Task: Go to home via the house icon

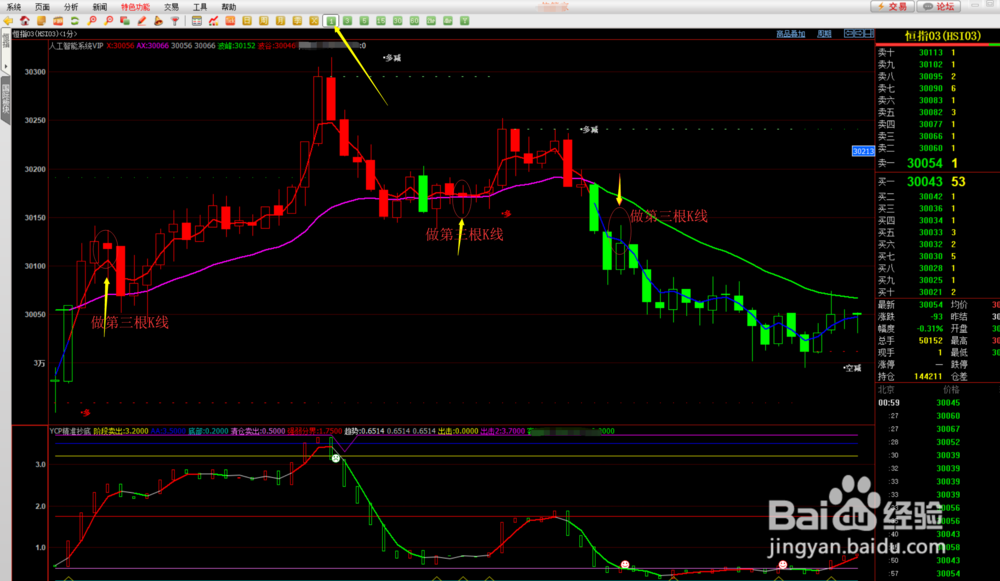Action: coord(24,21)
